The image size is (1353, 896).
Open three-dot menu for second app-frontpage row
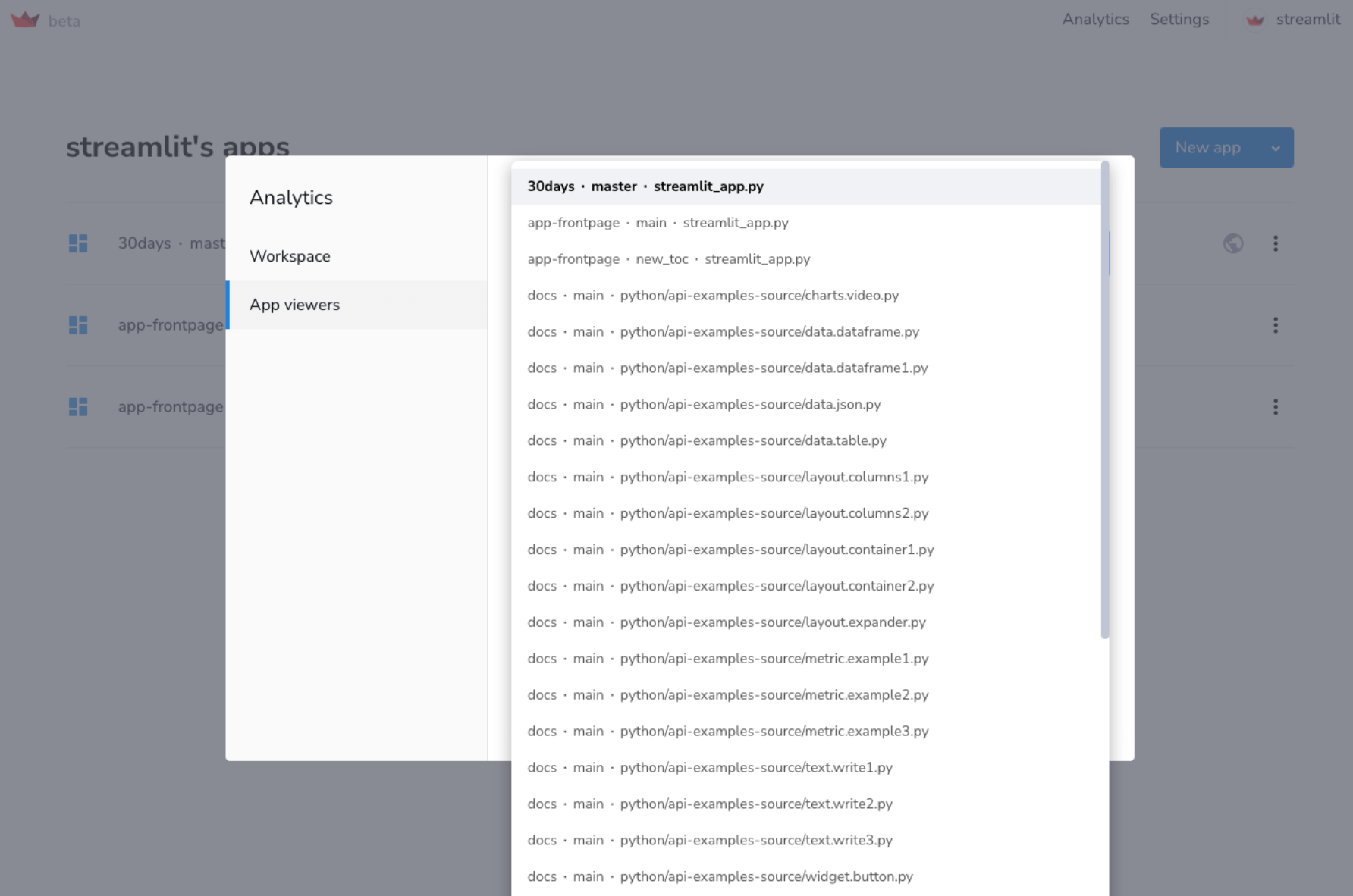1276,325
